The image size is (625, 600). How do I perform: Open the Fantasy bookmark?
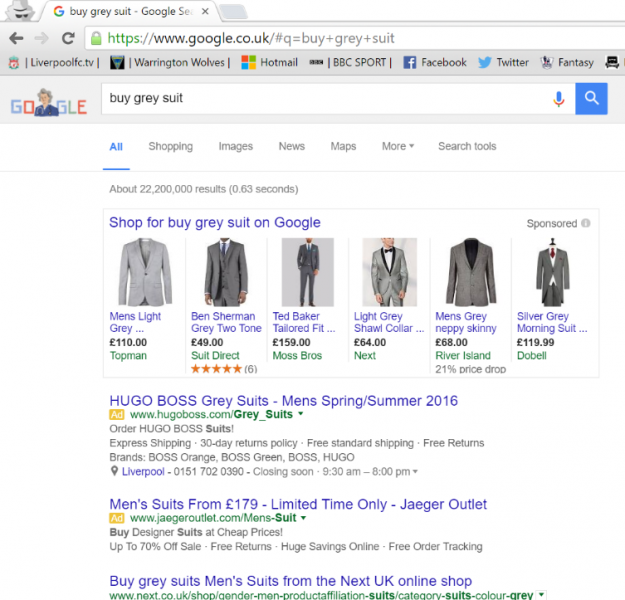[567, 63]
